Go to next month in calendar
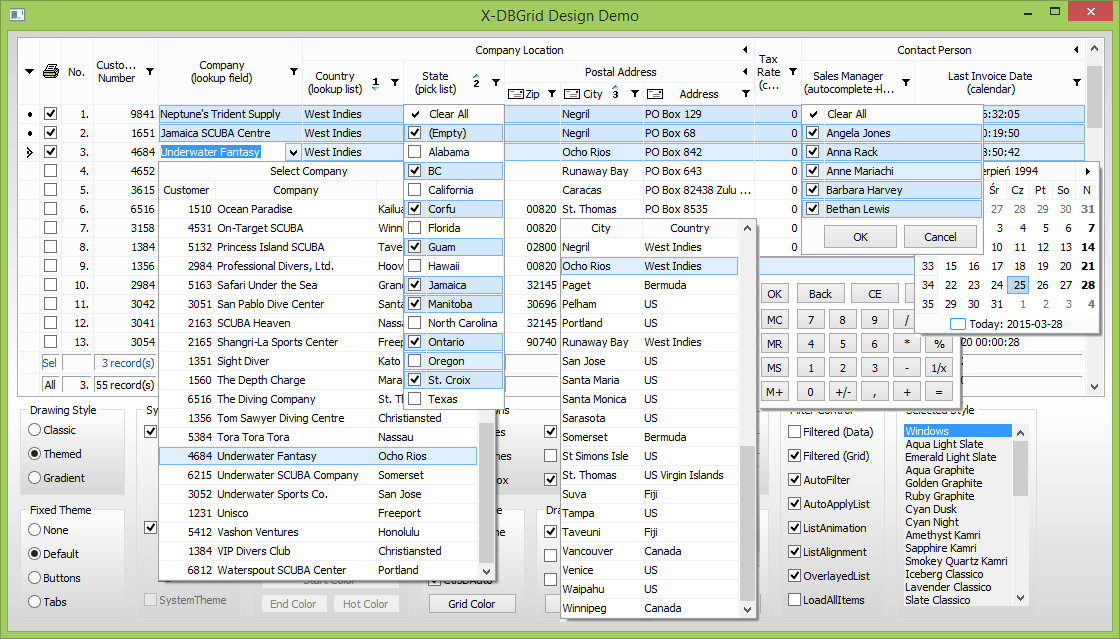1120x639 pixels. 1088,171
